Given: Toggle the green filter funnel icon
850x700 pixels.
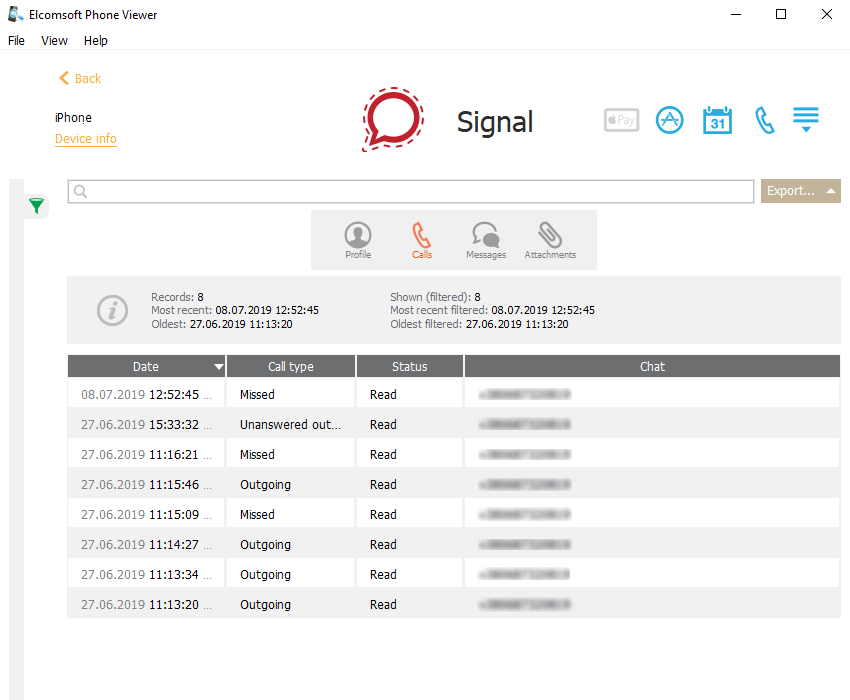Looking at the screenshot, I should pyautogui.click(x=37, y=206).
